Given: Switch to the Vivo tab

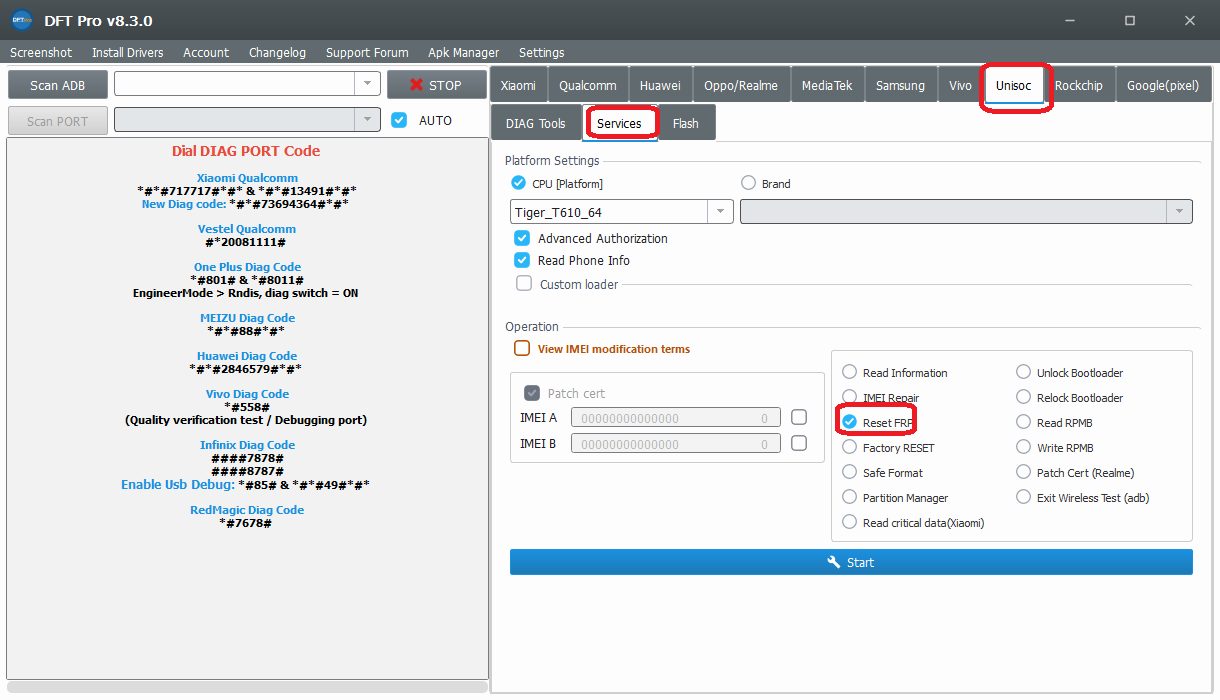Looking at the screenshot, I should point(960,85).
